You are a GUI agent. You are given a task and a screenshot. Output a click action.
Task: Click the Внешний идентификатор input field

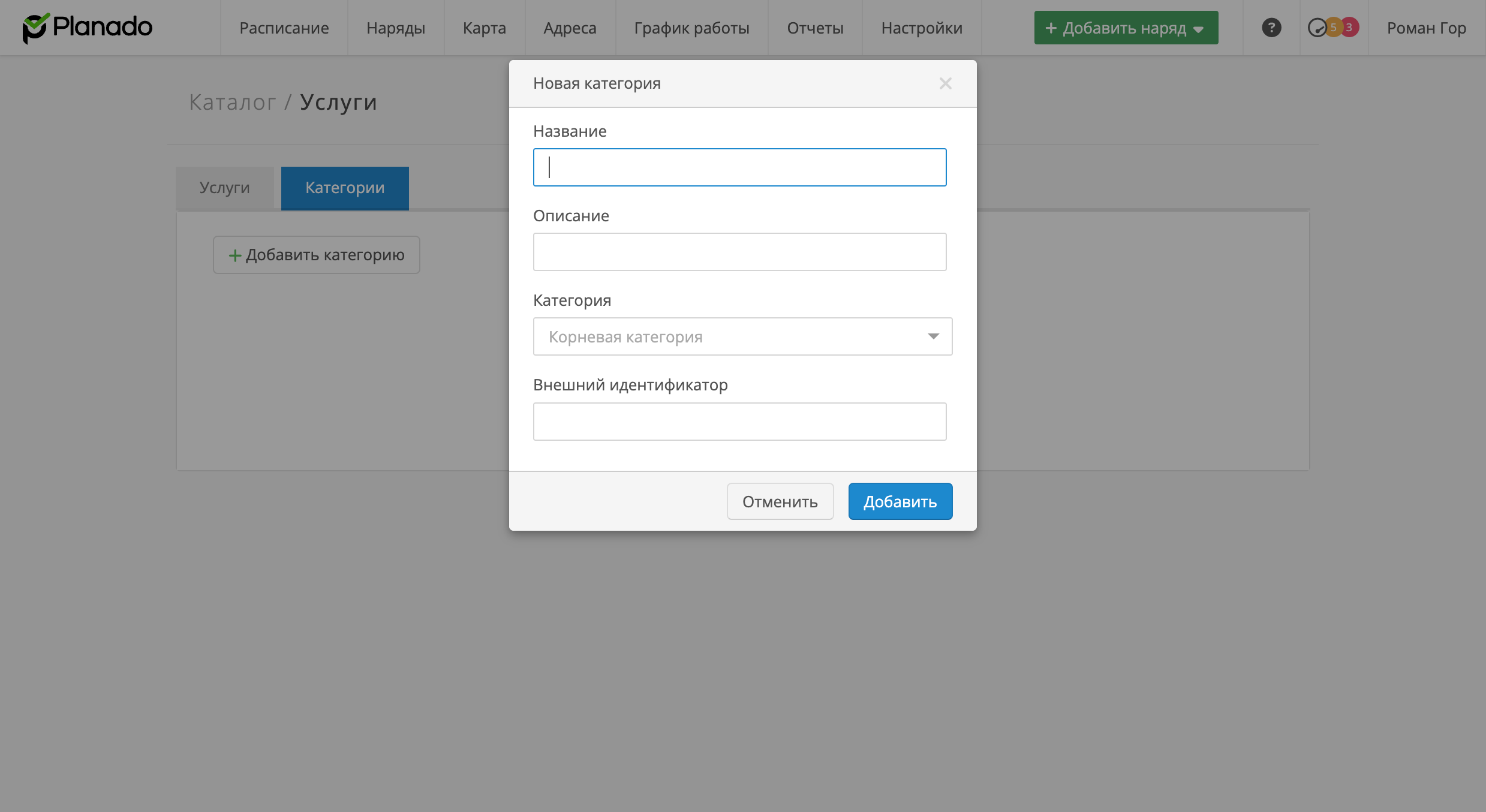[x=739, y=422]
